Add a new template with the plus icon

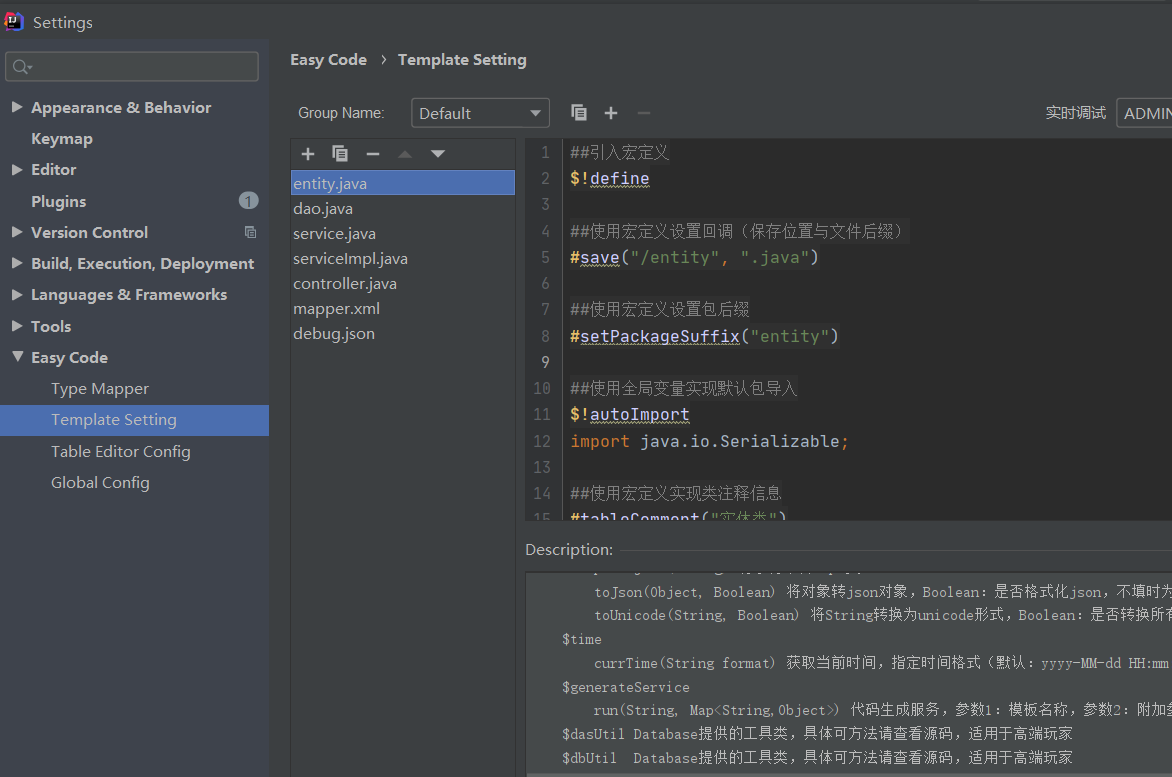point(307,154)
